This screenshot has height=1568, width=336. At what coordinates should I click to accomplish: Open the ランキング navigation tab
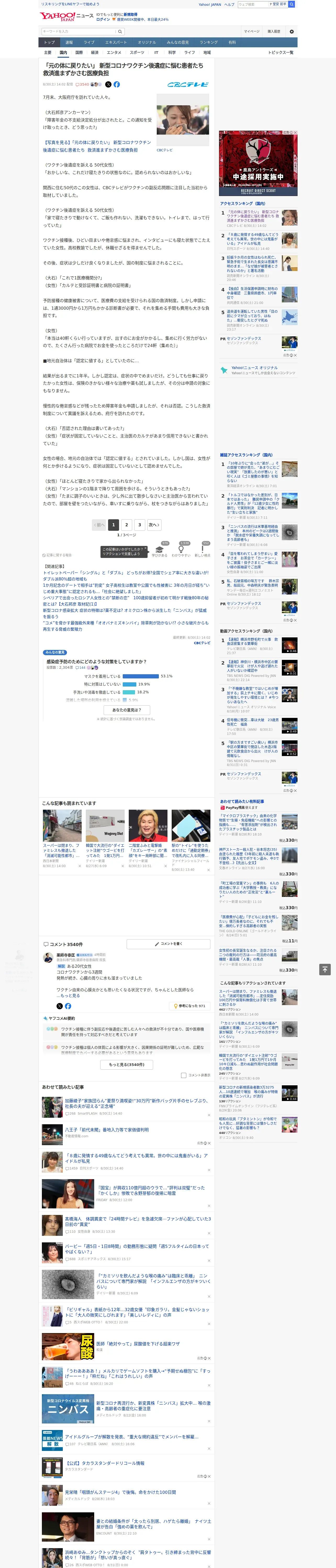point(209,43)
